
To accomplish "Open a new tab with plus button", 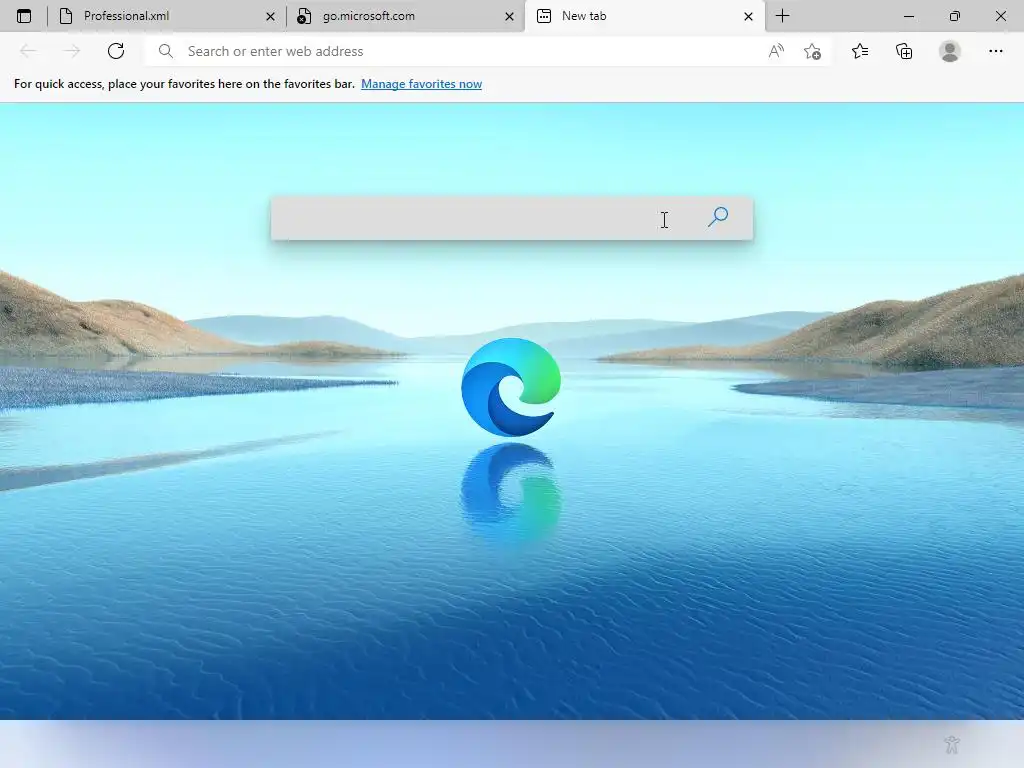I will [x=782, y=16].
